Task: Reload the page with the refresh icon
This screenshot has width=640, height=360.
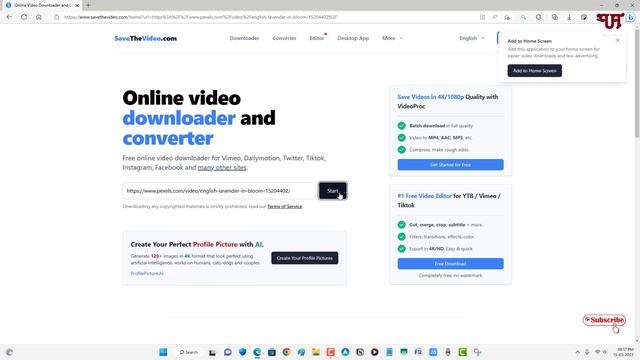Action: pos(24,17)
